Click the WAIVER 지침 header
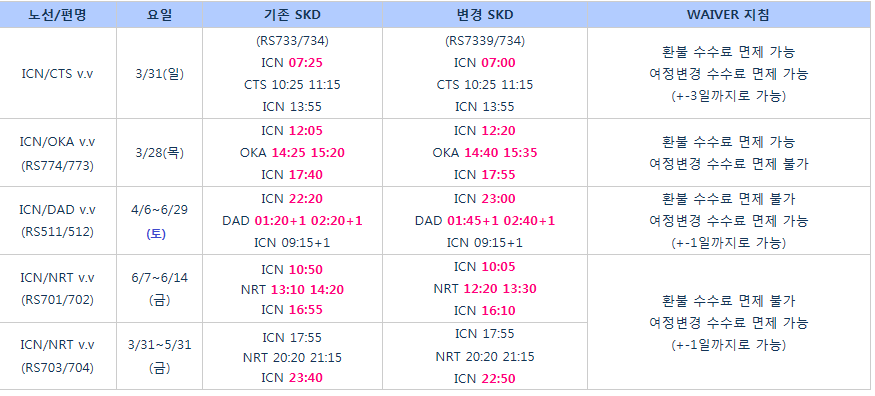This screenshot has height=396, width=875. [x=728, y=15]
